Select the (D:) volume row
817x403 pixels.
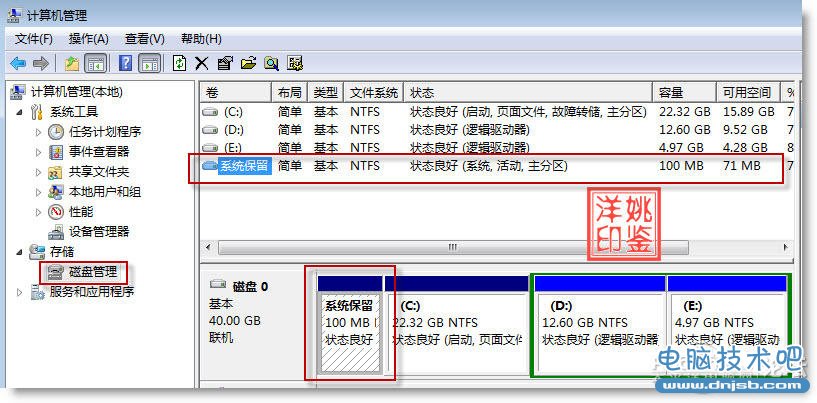click(x=498, y=130)
